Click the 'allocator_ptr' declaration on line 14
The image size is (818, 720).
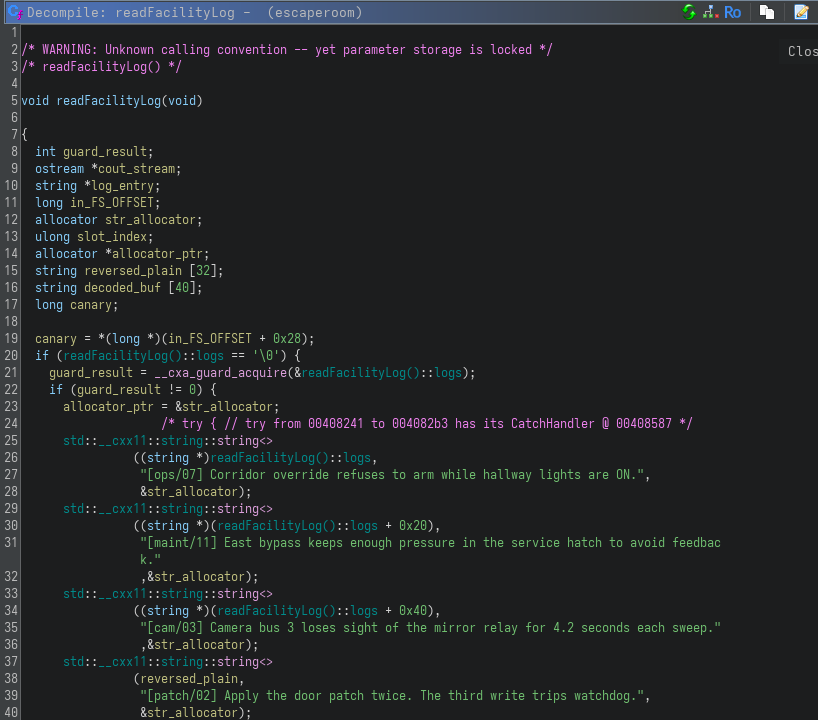158,254
